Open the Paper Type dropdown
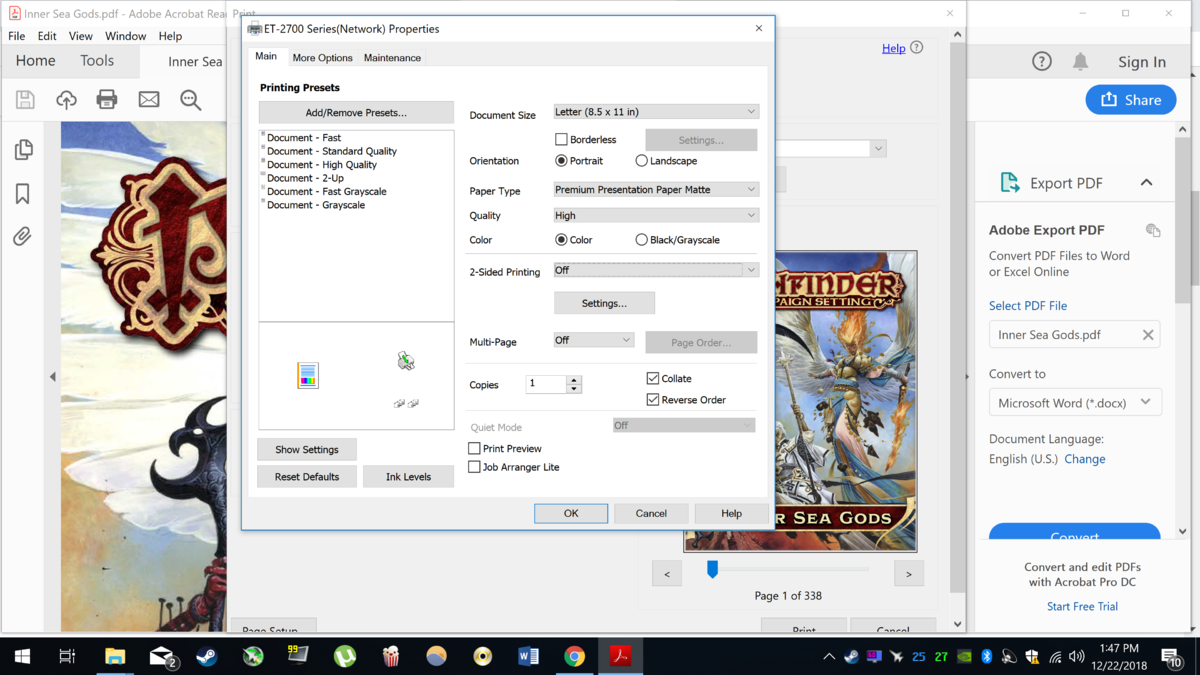 point(655,190)
